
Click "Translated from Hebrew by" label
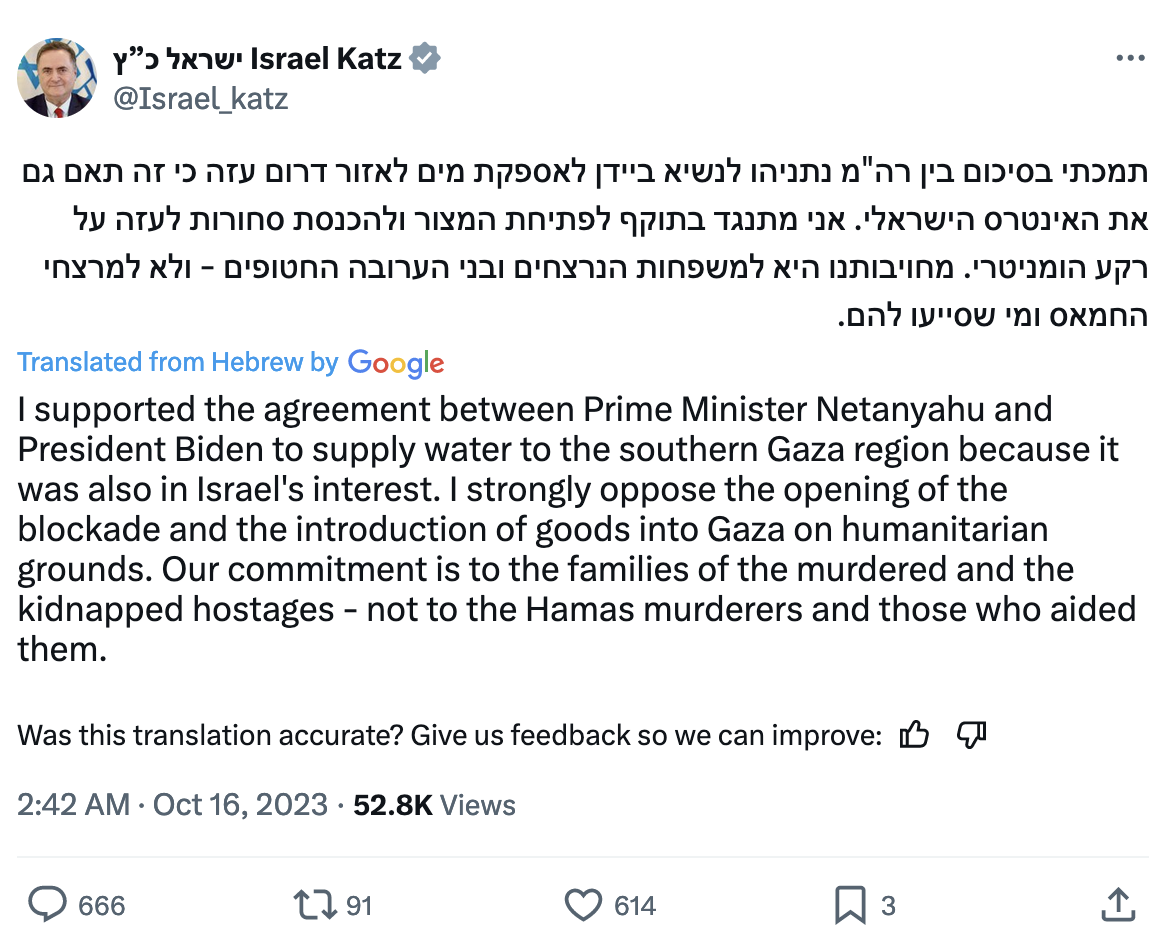tap(178, 362)
